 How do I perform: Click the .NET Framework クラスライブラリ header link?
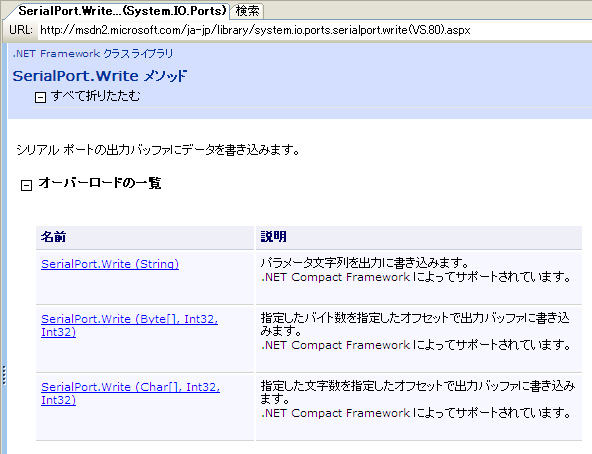coord(93,54)
